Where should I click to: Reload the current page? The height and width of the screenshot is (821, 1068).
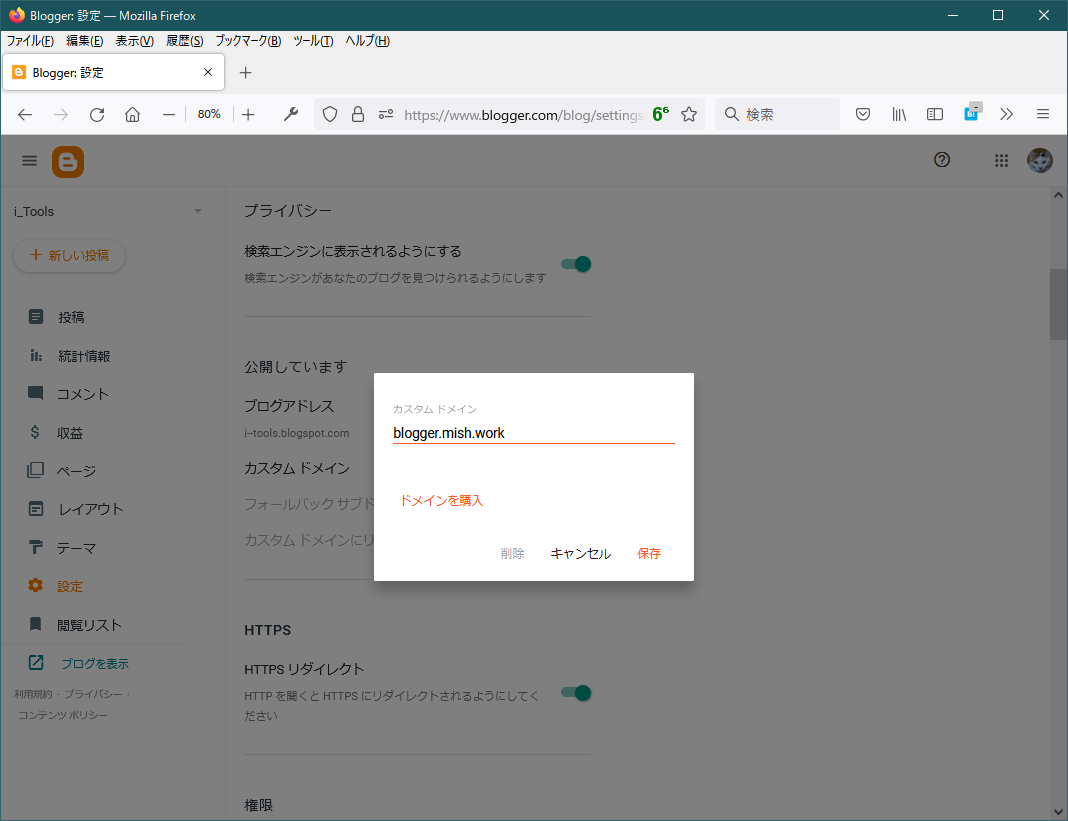tap(97, 114)
